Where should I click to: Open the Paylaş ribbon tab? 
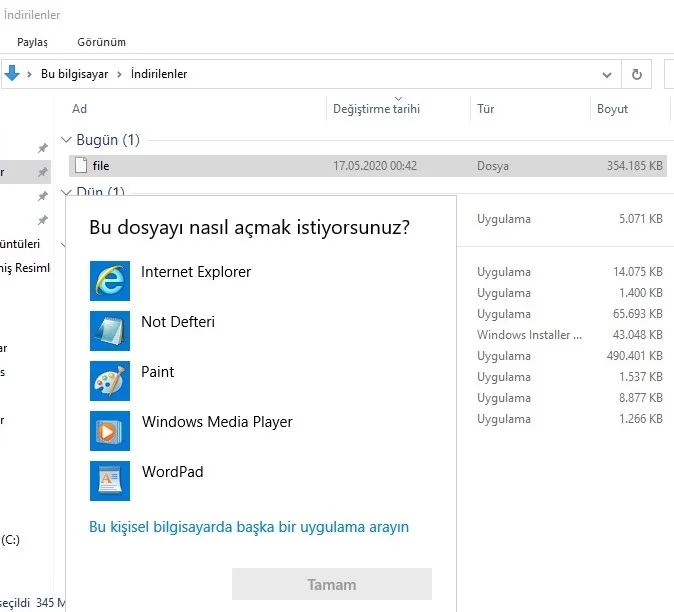coord(32,42)
